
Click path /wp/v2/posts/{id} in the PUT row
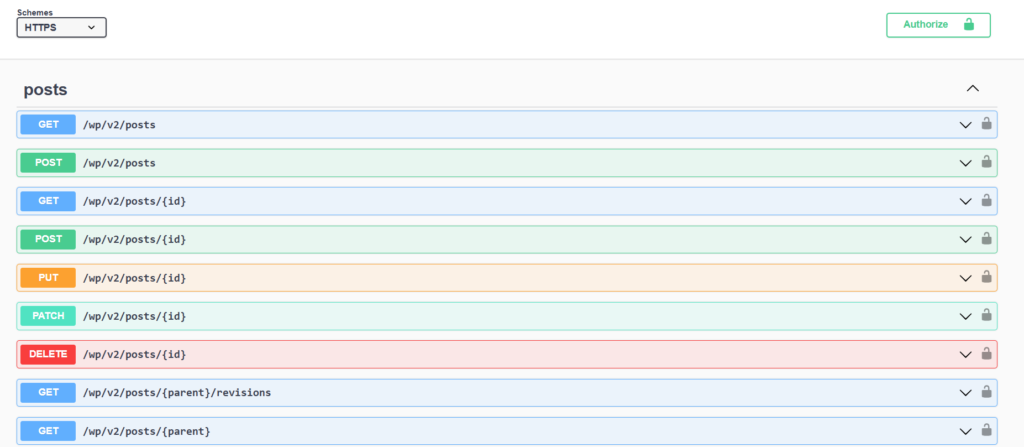(135, 278)
